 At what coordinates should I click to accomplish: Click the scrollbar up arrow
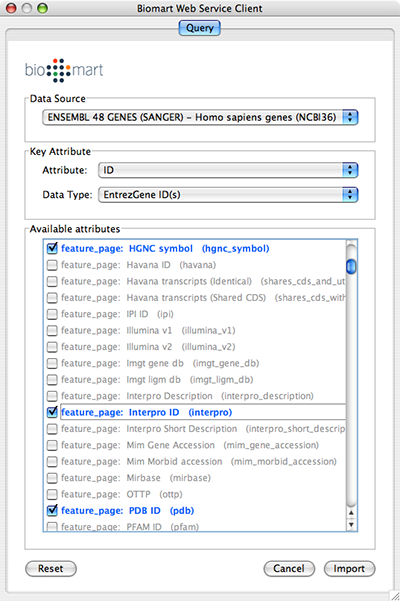tap(351, 513)
